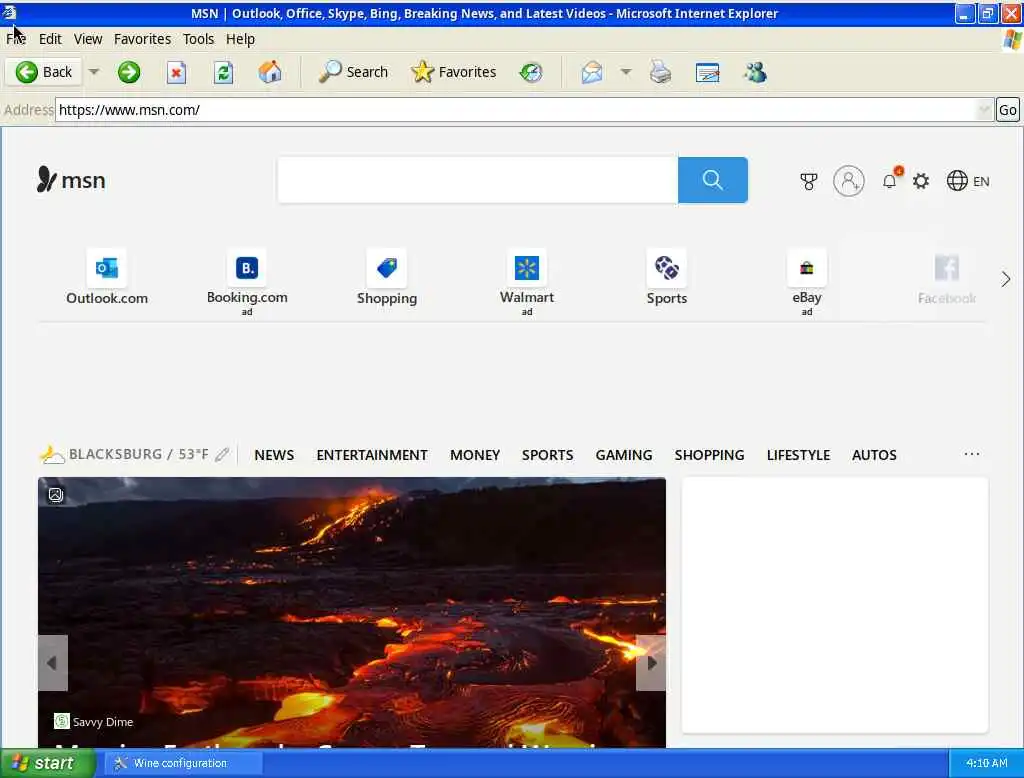Image resolution: width=1024 pixels, height=778 pixels.
Task: Click the address bar URL field
Action: pos(516,110)
